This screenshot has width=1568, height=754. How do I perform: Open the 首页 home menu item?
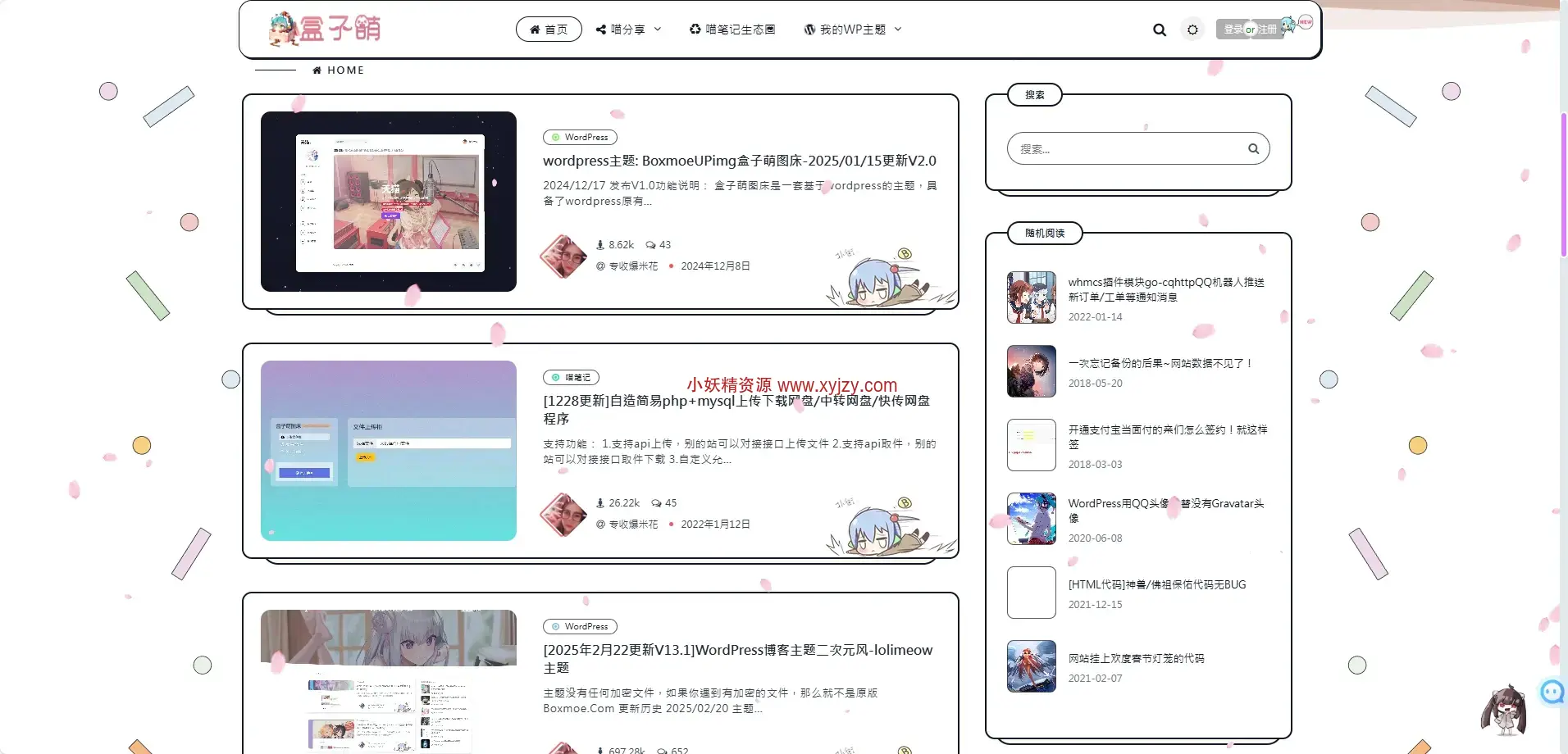[x=549, y=30]
